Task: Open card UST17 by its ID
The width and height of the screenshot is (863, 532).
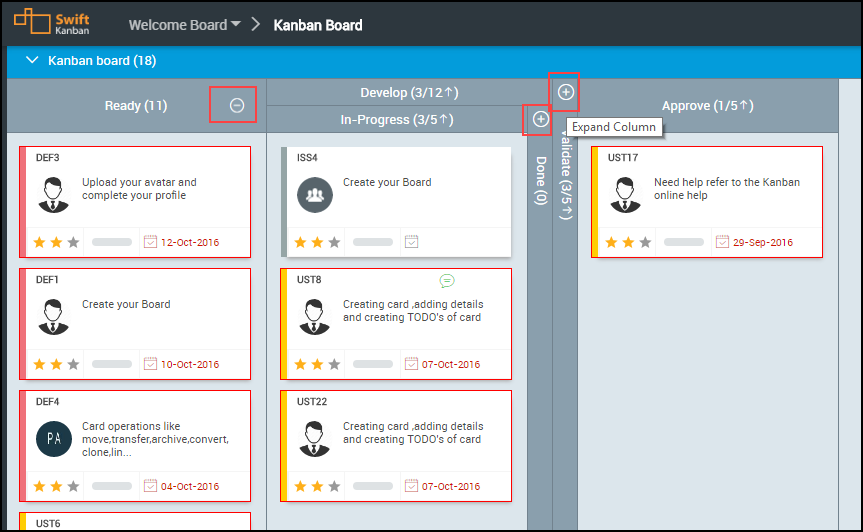Action: click(622, 158)
